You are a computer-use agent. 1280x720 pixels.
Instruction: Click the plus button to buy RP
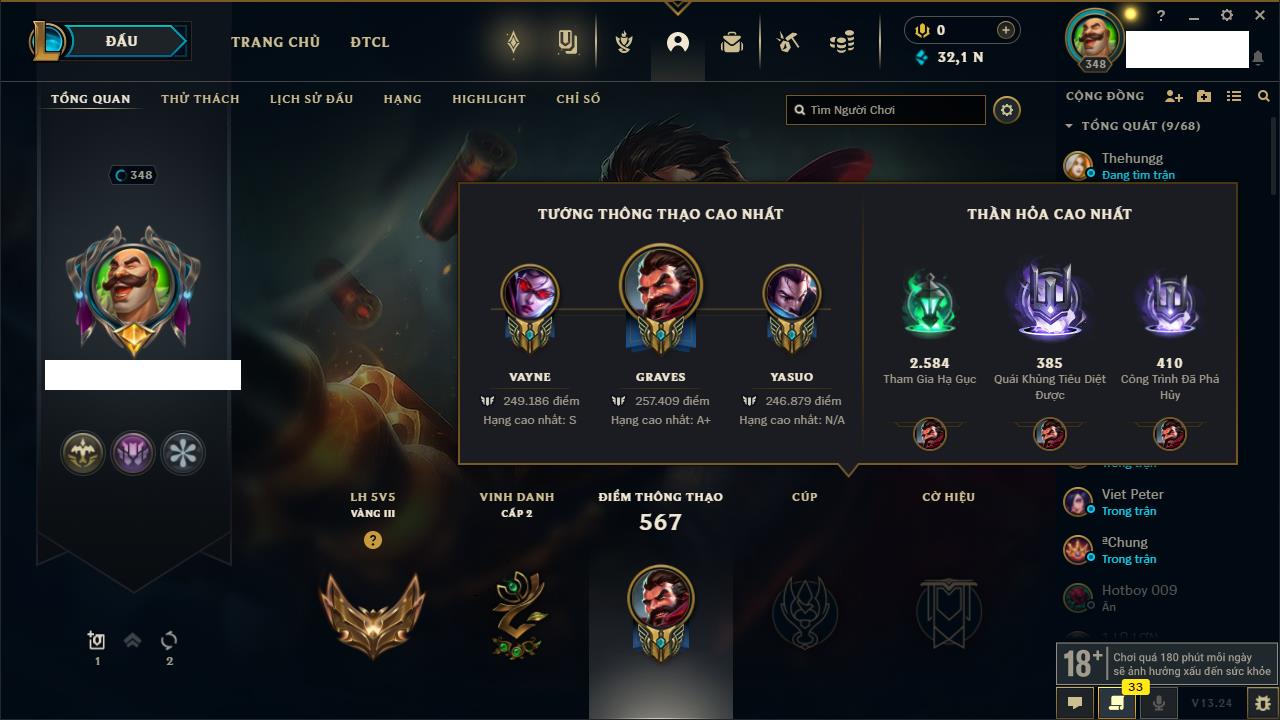pos(1006,30)
